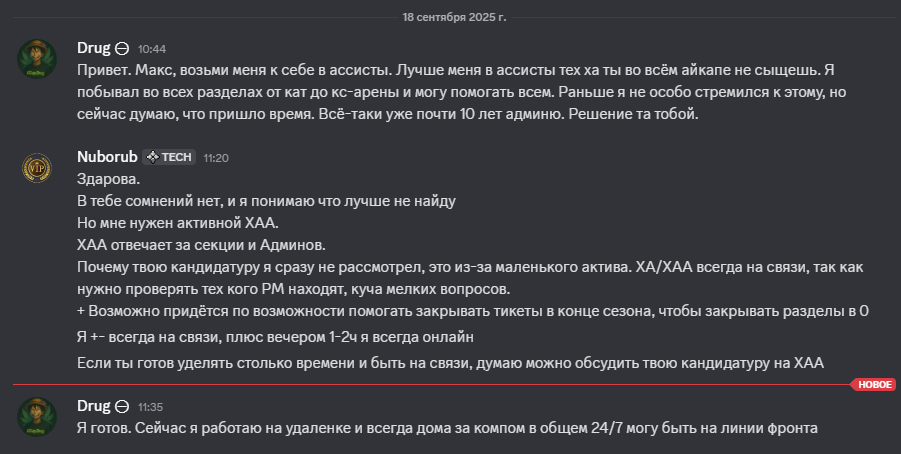Image resolution: width=901 pixels, height=454 pixels.
Task: Select the message starting with Привет. Макс
Action: 461,92
